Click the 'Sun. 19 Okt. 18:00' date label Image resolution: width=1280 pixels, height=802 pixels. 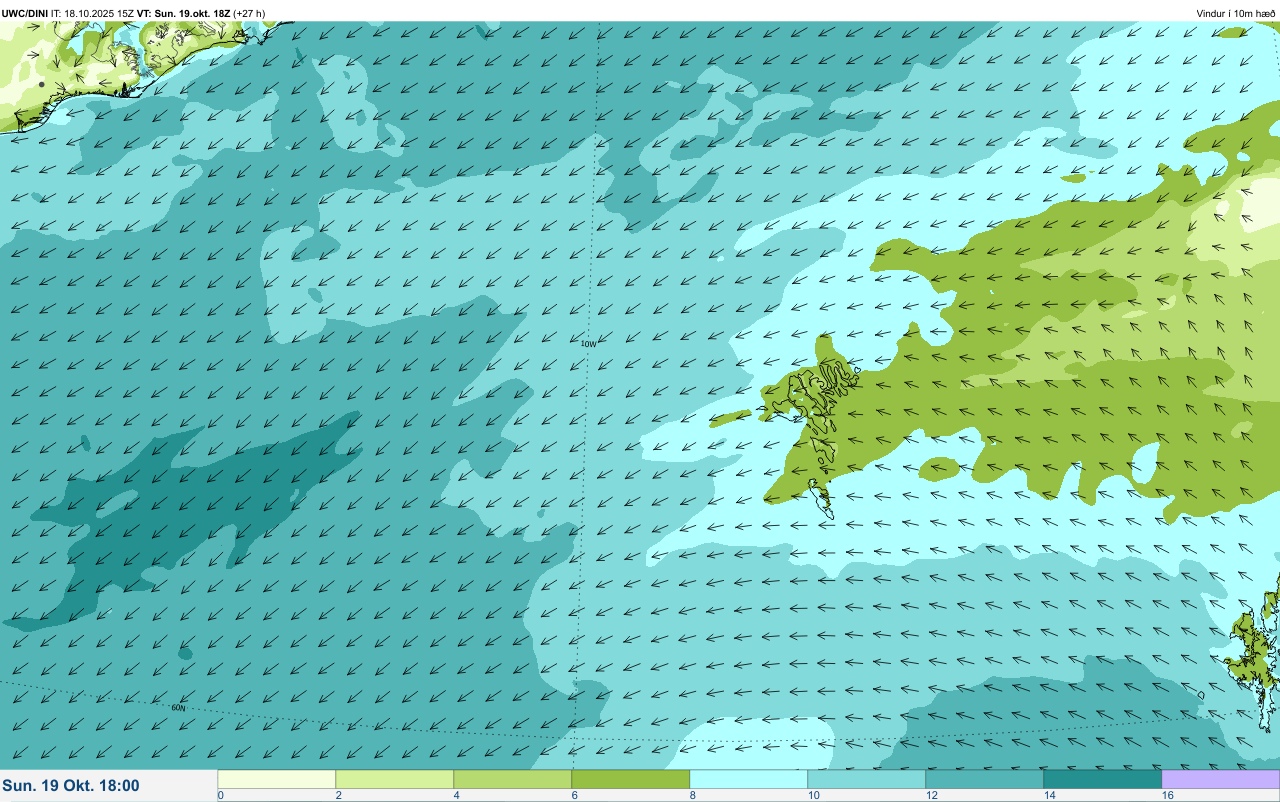71,786
